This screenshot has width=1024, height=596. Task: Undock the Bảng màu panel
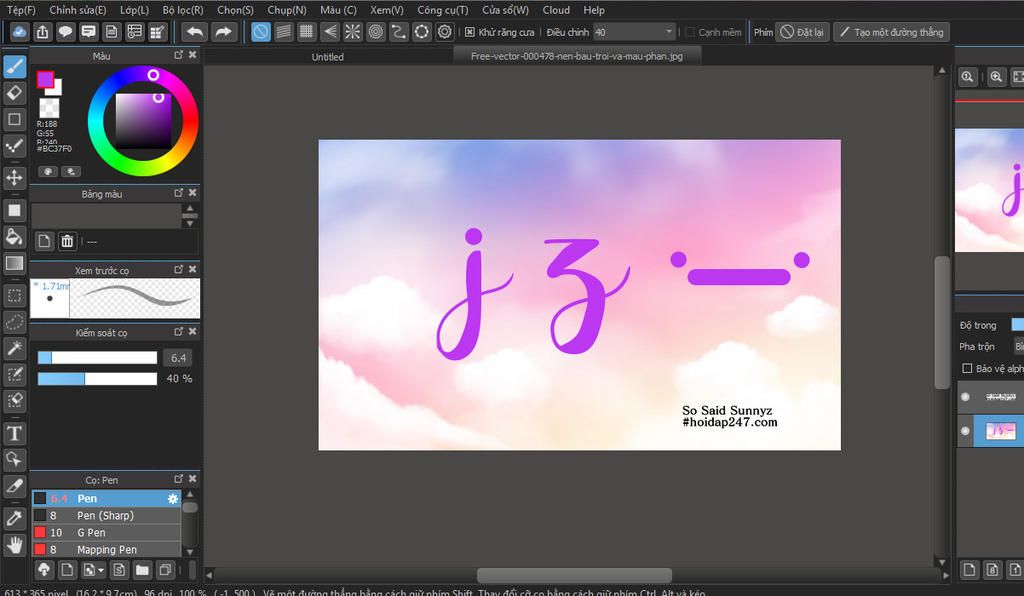coord(178,193)
